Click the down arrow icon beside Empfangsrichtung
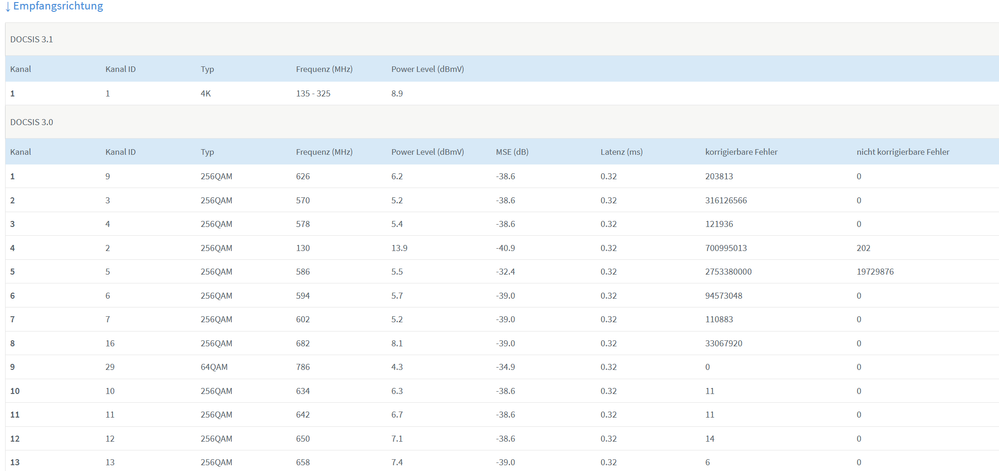The width and height of the screenshot is (999, 471). [7, 7]
